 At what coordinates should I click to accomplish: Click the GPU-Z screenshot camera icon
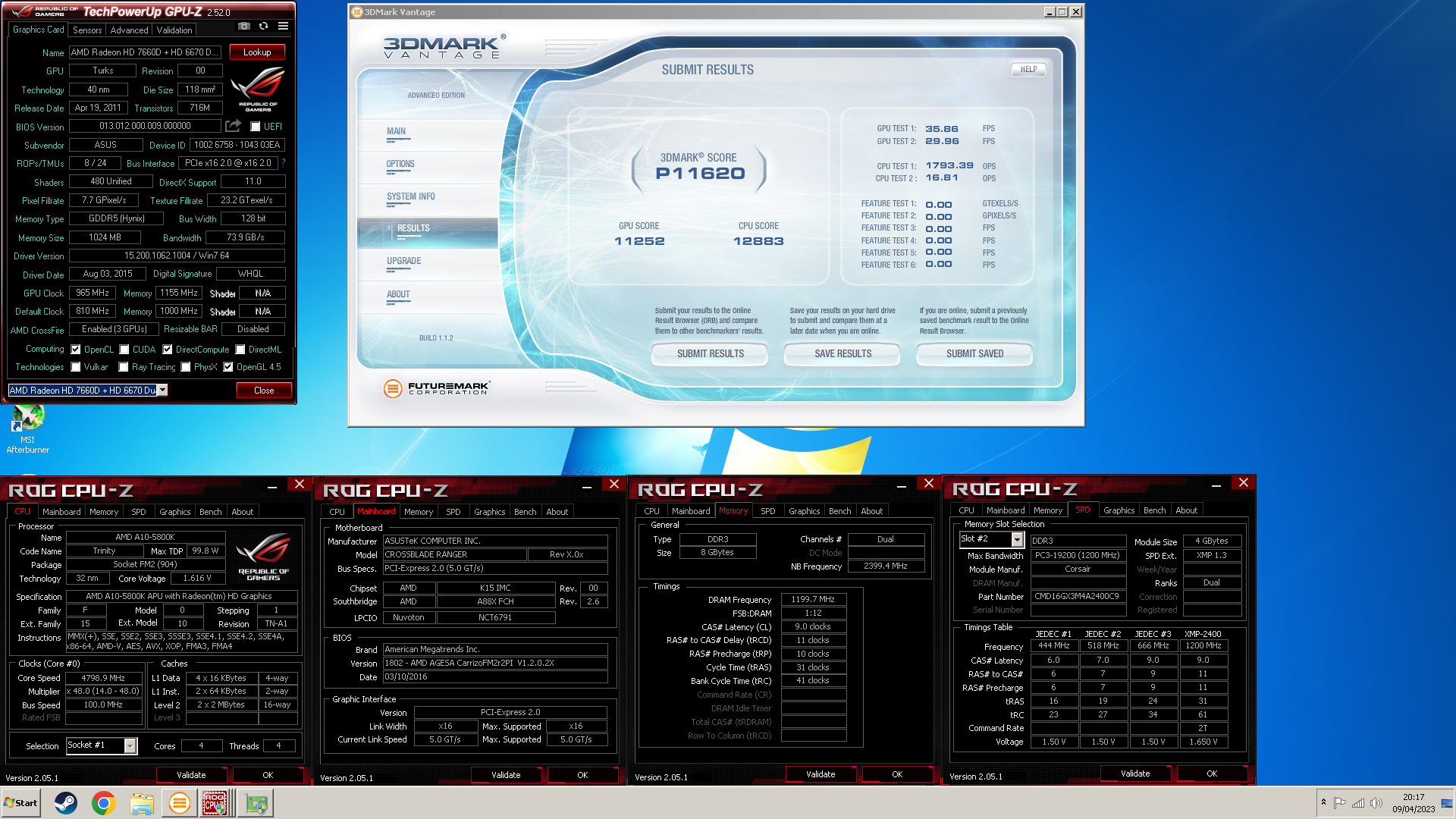click(244, 27)
